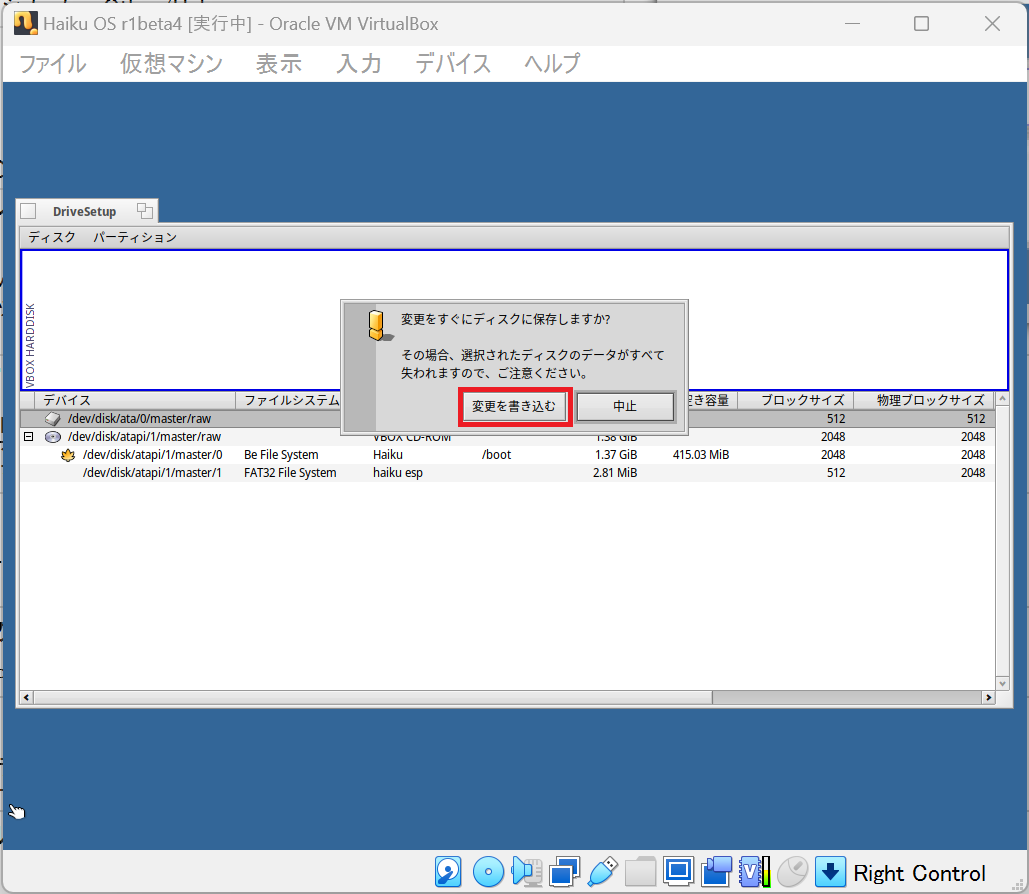Open the ディスク menu in DriveSetup

pyautogui.click(x=52, y=237)
